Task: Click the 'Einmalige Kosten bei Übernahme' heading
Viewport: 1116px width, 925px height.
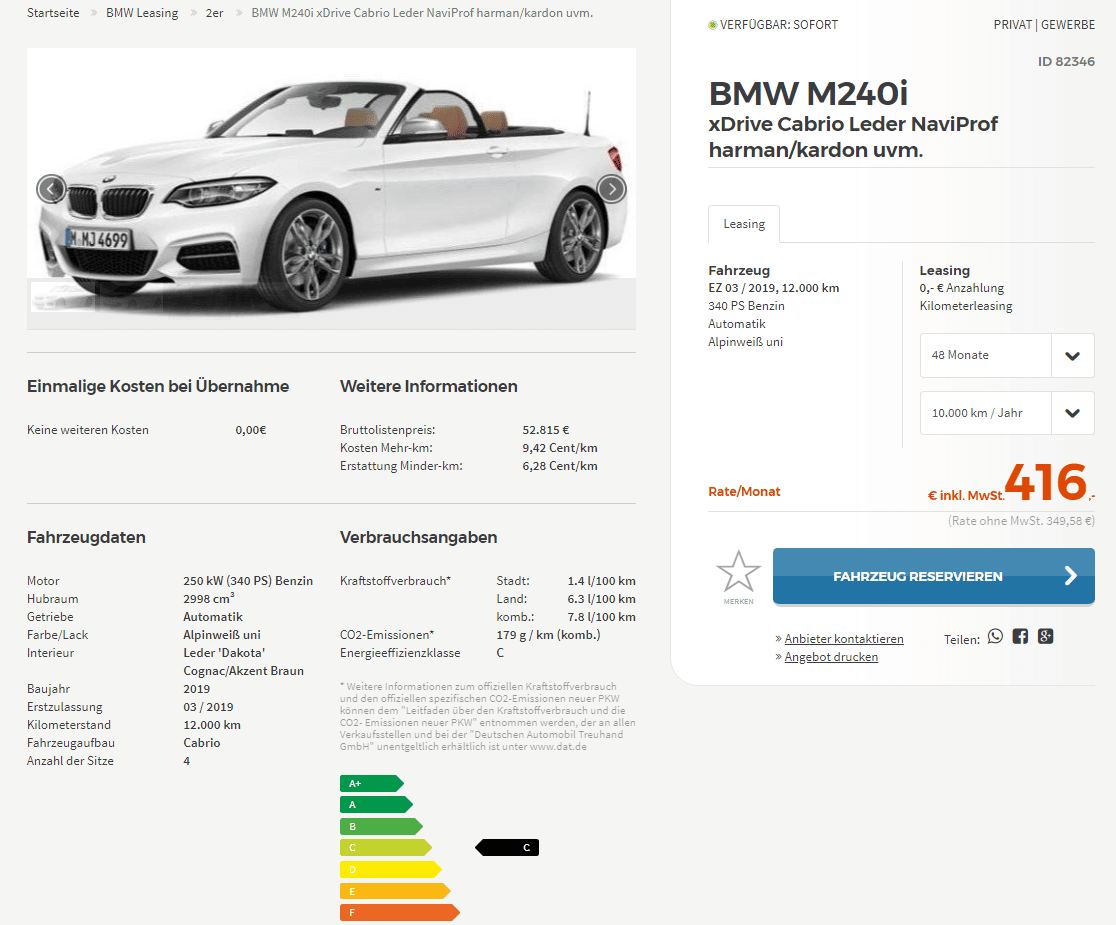Action: click(x=158, y=386)
